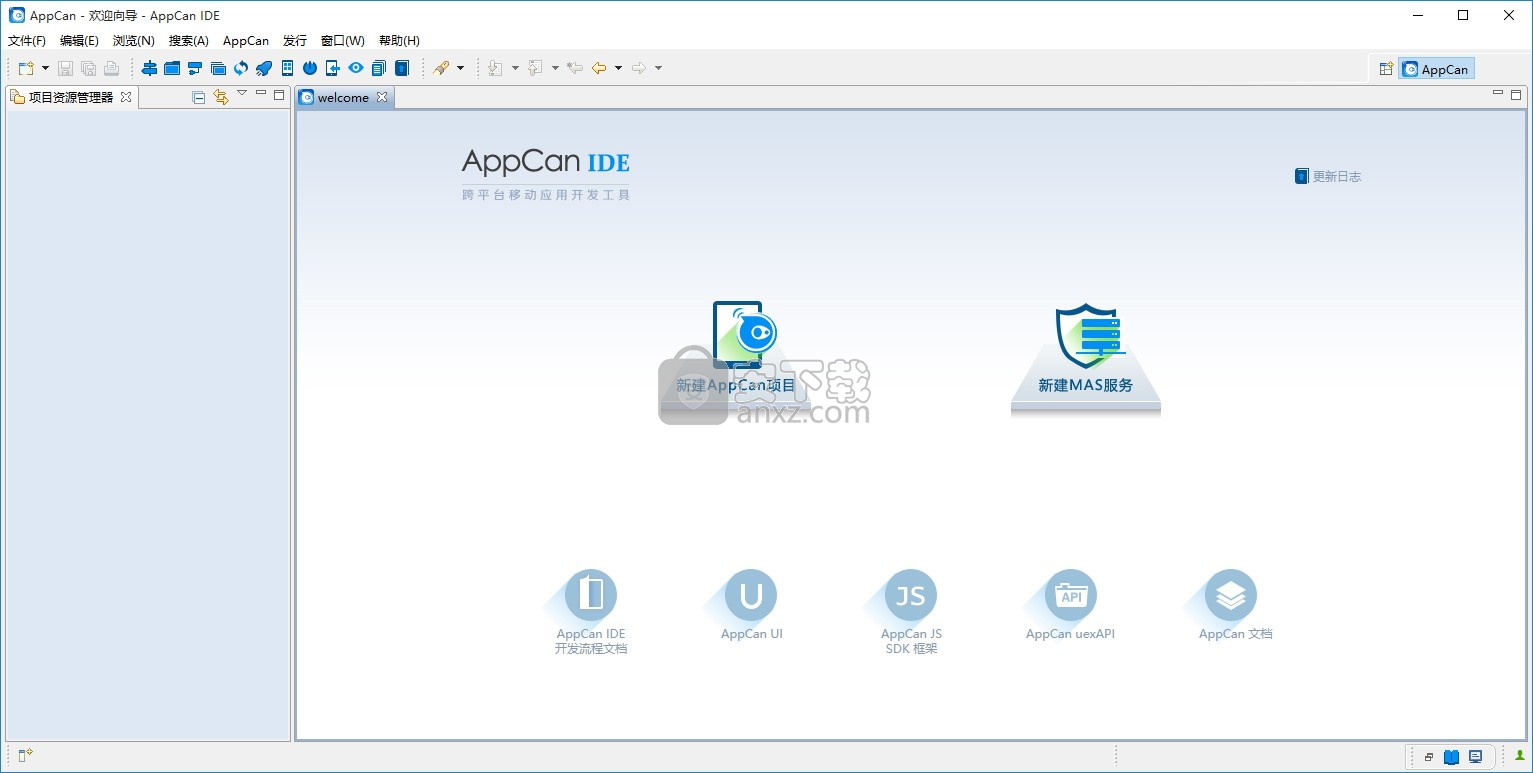Screen dimensions: 1533x773
Task: Click the 新建AppCan项目 tile
Action: click(736, 358)
